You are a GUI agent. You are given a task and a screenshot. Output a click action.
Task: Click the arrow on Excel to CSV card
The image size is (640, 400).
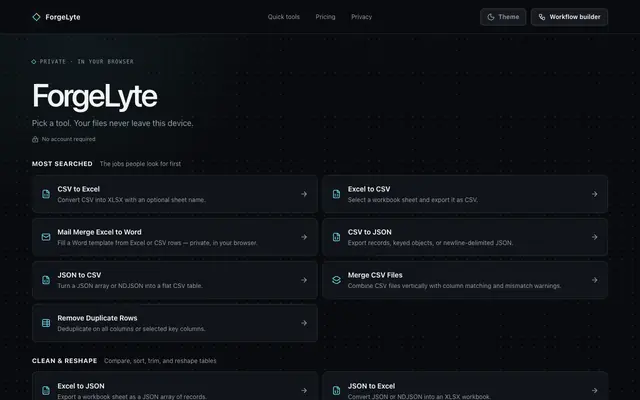point(594,194)
